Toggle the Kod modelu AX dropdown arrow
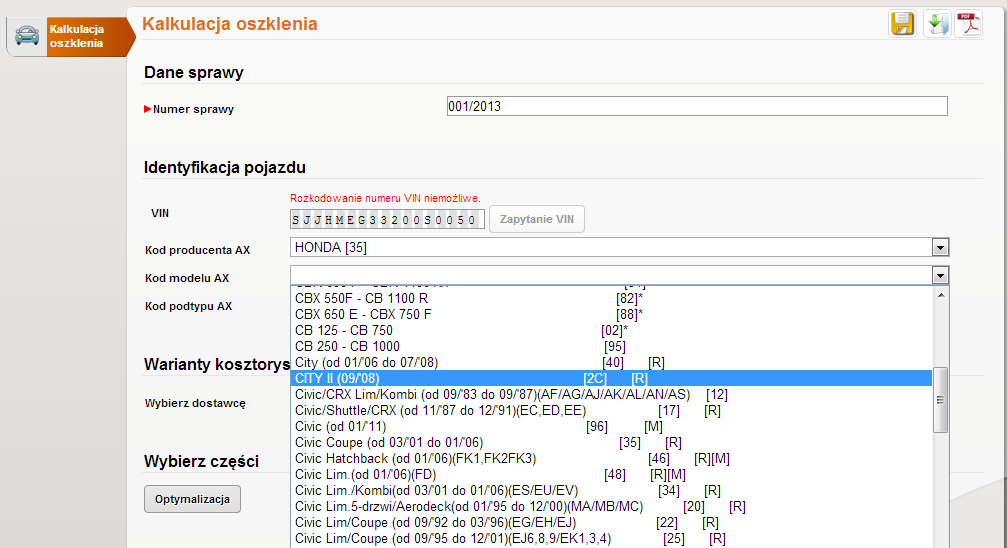Screen dimensions: 1007x548 coord(940,276)
